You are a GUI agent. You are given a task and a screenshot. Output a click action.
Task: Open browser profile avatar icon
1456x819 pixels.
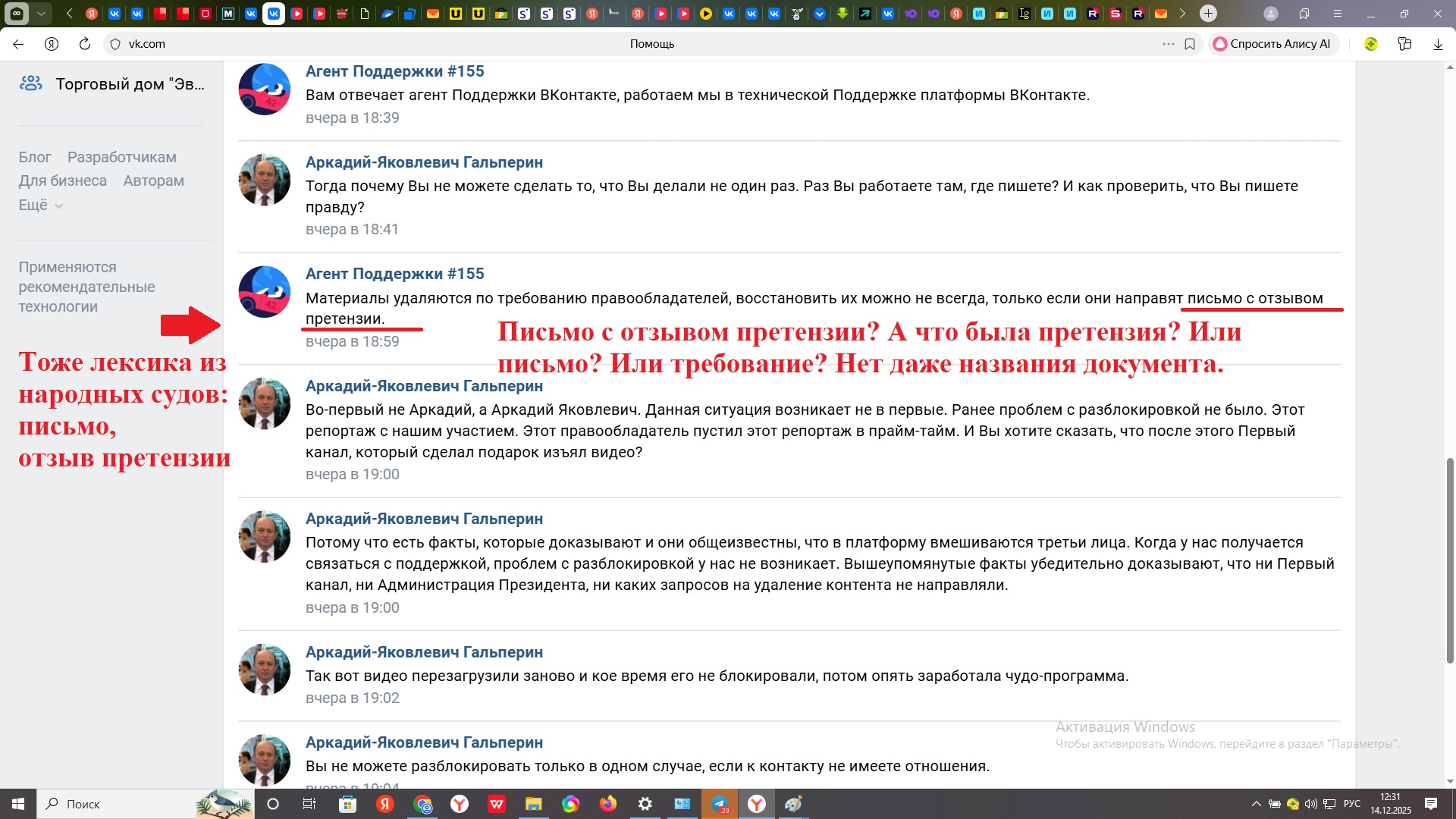tap(1271, 14)
